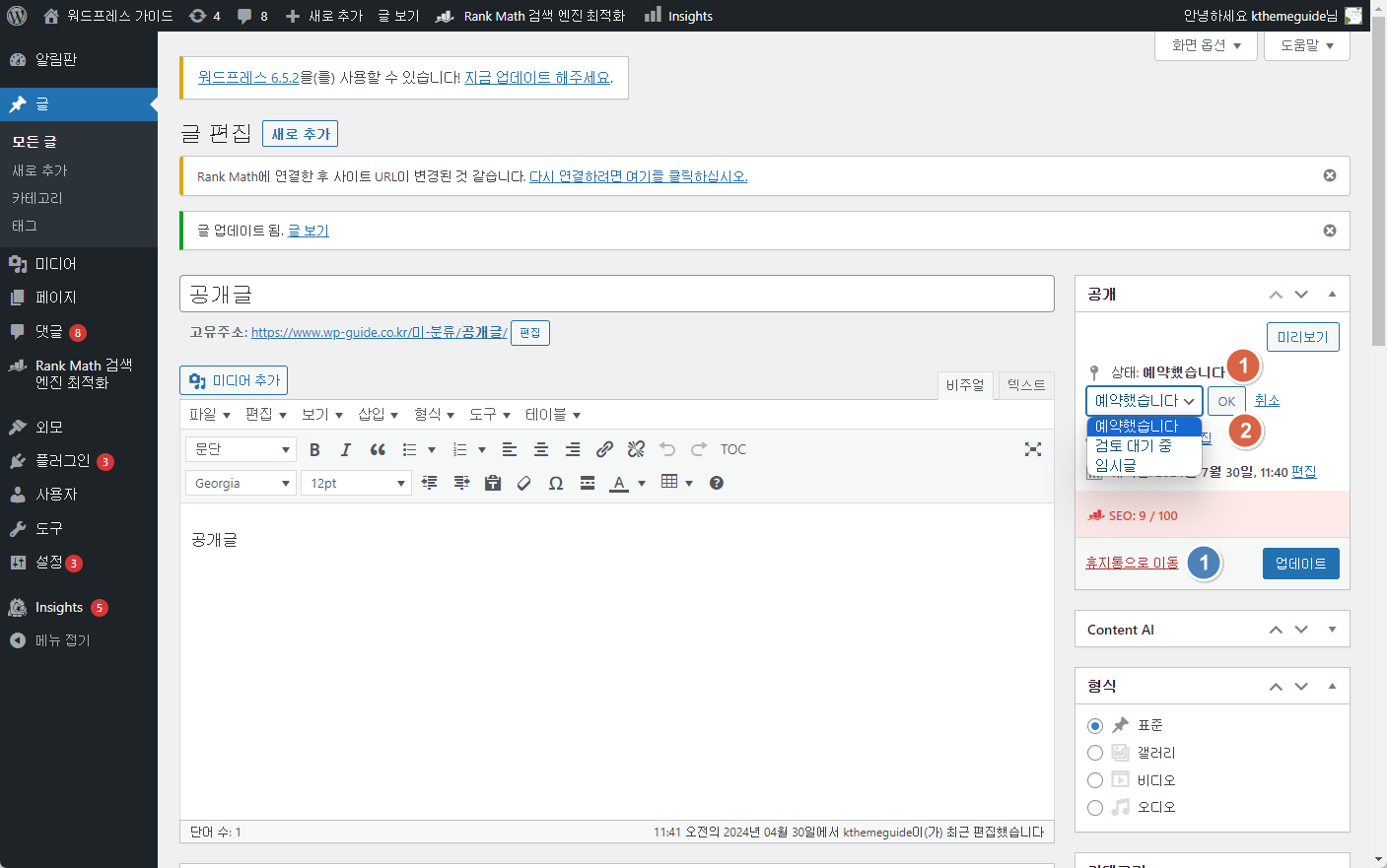
Task: Click 새로 추가 button beside 글 편집
Action: [301, 134]
